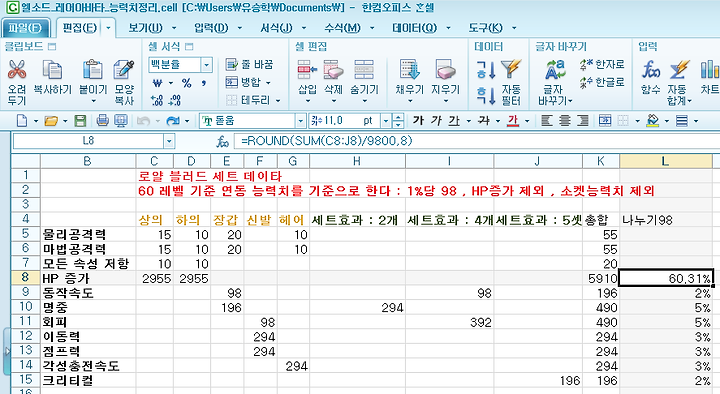Open the 백분율 number format dropdown
The height and width of the screenshot is (394, 720).
click(207, 65)
